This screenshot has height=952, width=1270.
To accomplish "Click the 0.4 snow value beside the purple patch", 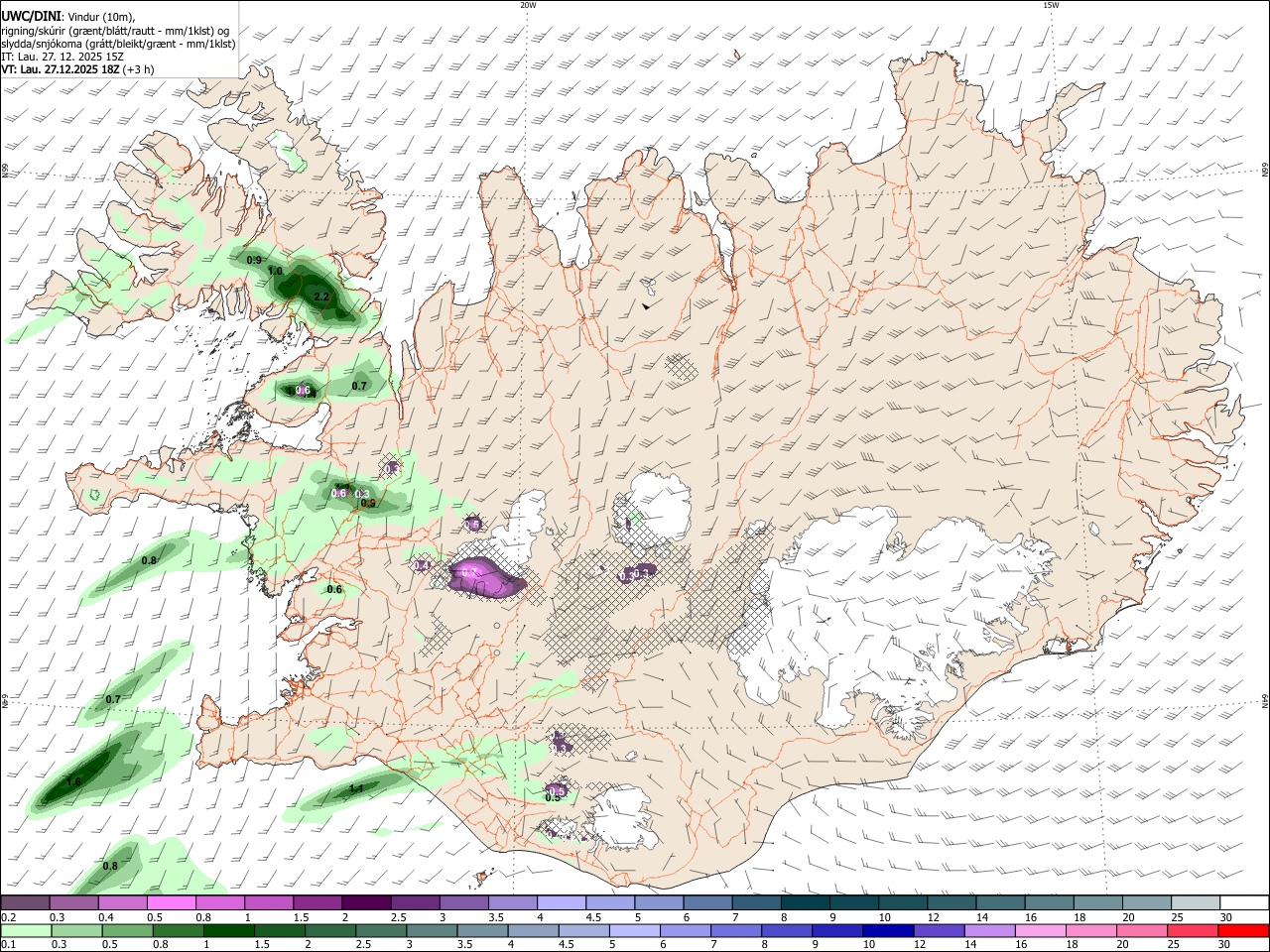I will (x=421, y=565).
